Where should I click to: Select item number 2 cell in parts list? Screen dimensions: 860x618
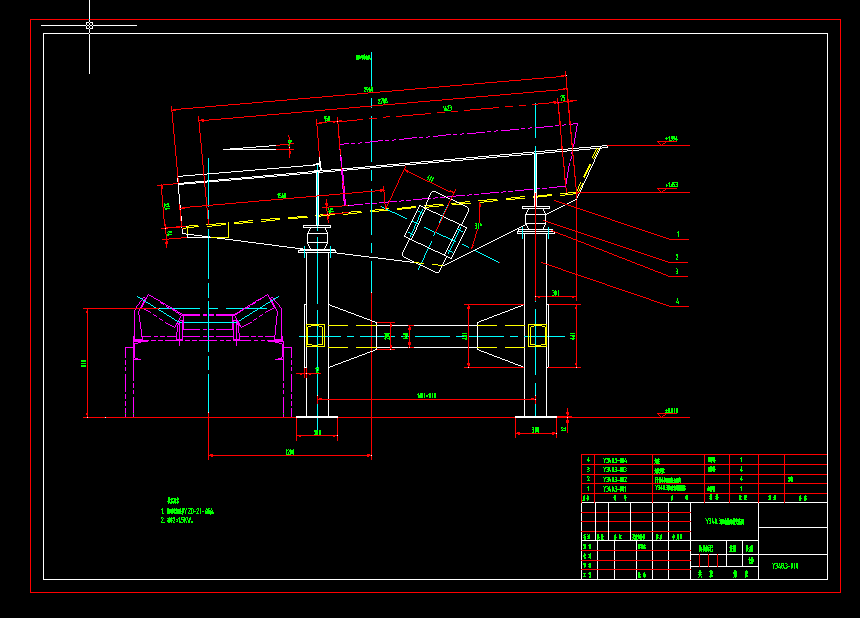589,479
